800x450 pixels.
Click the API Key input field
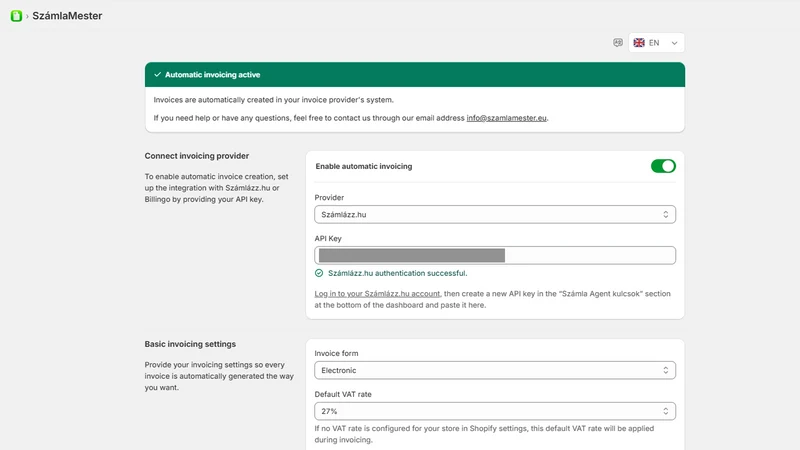(495, 255)
